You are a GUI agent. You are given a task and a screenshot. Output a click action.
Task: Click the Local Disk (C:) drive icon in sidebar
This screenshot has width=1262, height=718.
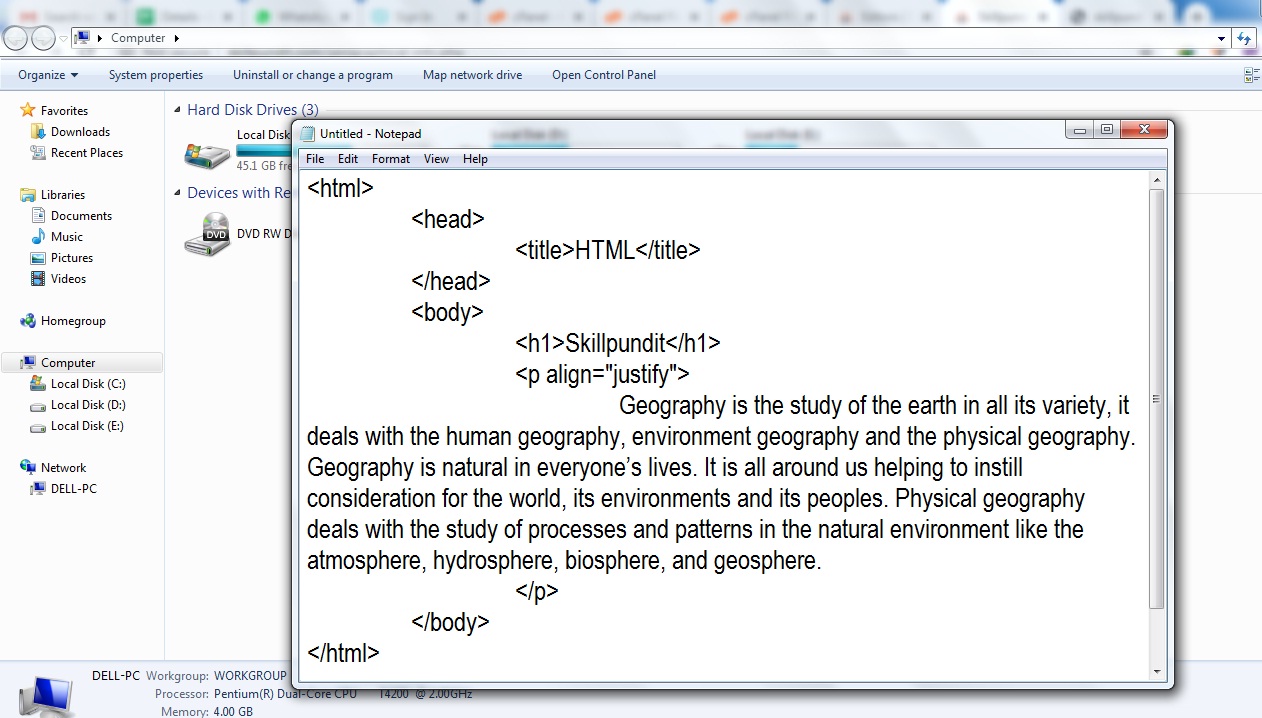coord(38,383)
